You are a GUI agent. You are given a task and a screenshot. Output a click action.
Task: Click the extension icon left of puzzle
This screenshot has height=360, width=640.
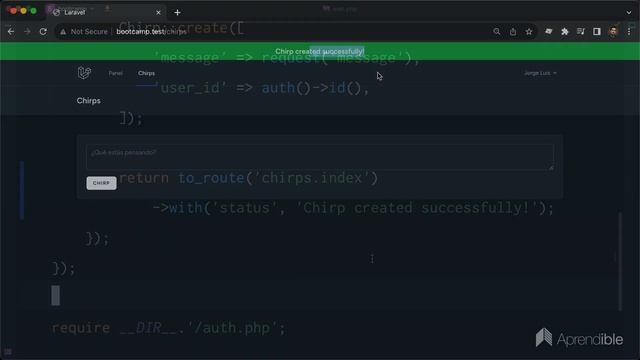point(549,31)
